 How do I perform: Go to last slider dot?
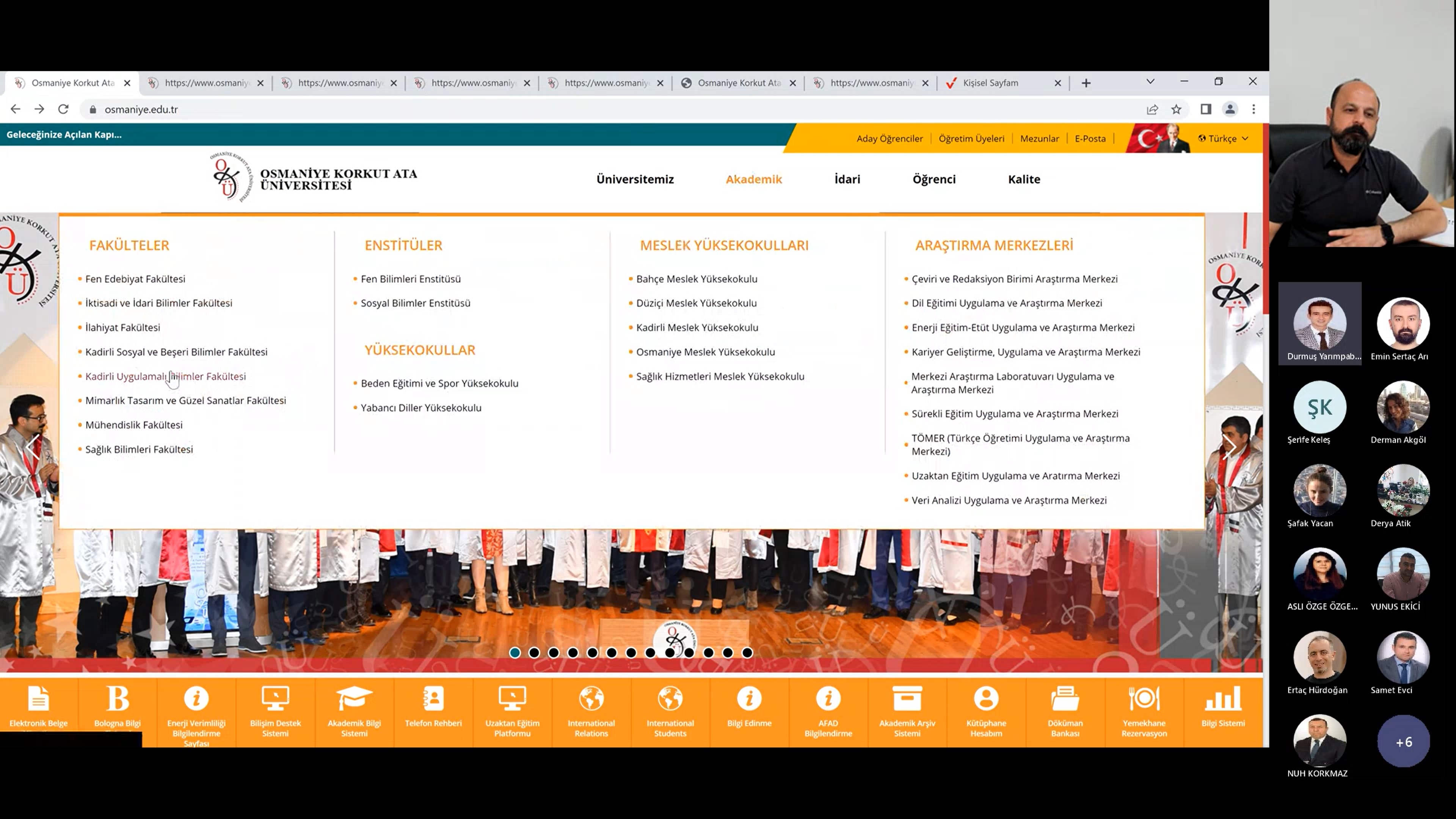tap(747, 653)
